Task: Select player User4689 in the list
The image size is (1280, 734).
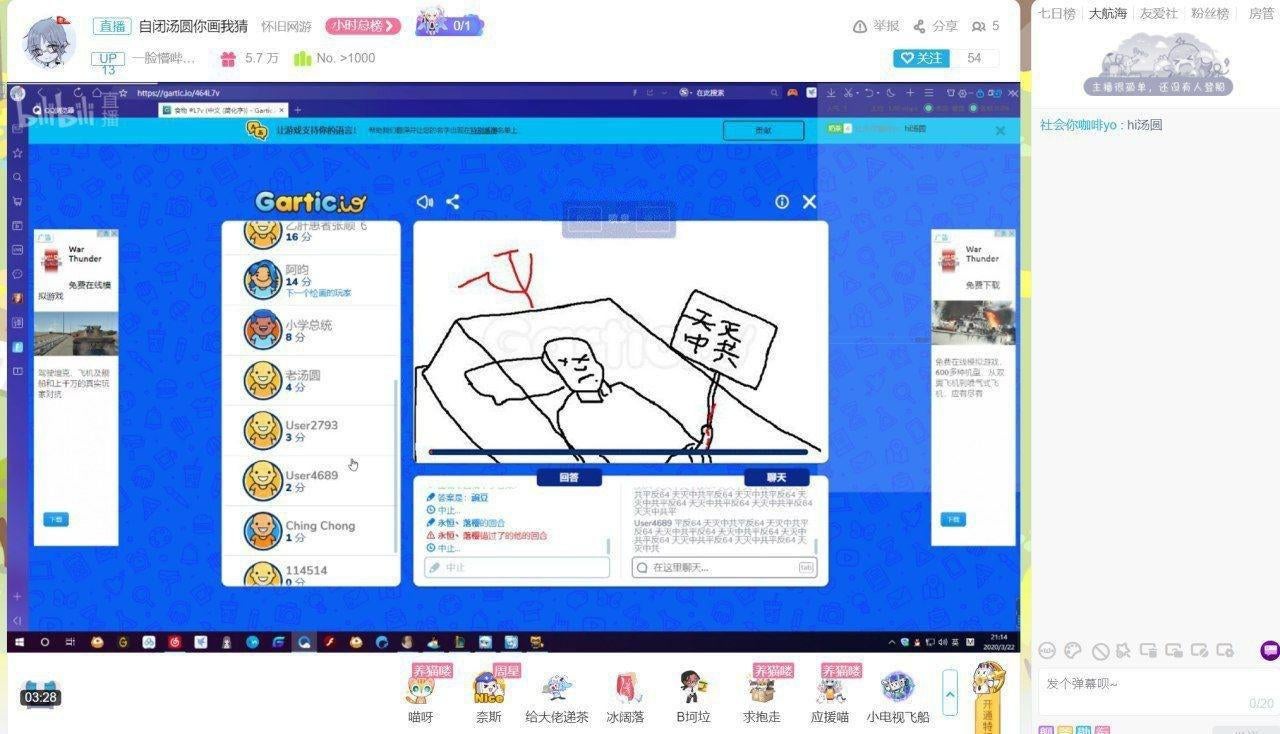Action: (x=310, y=480)
